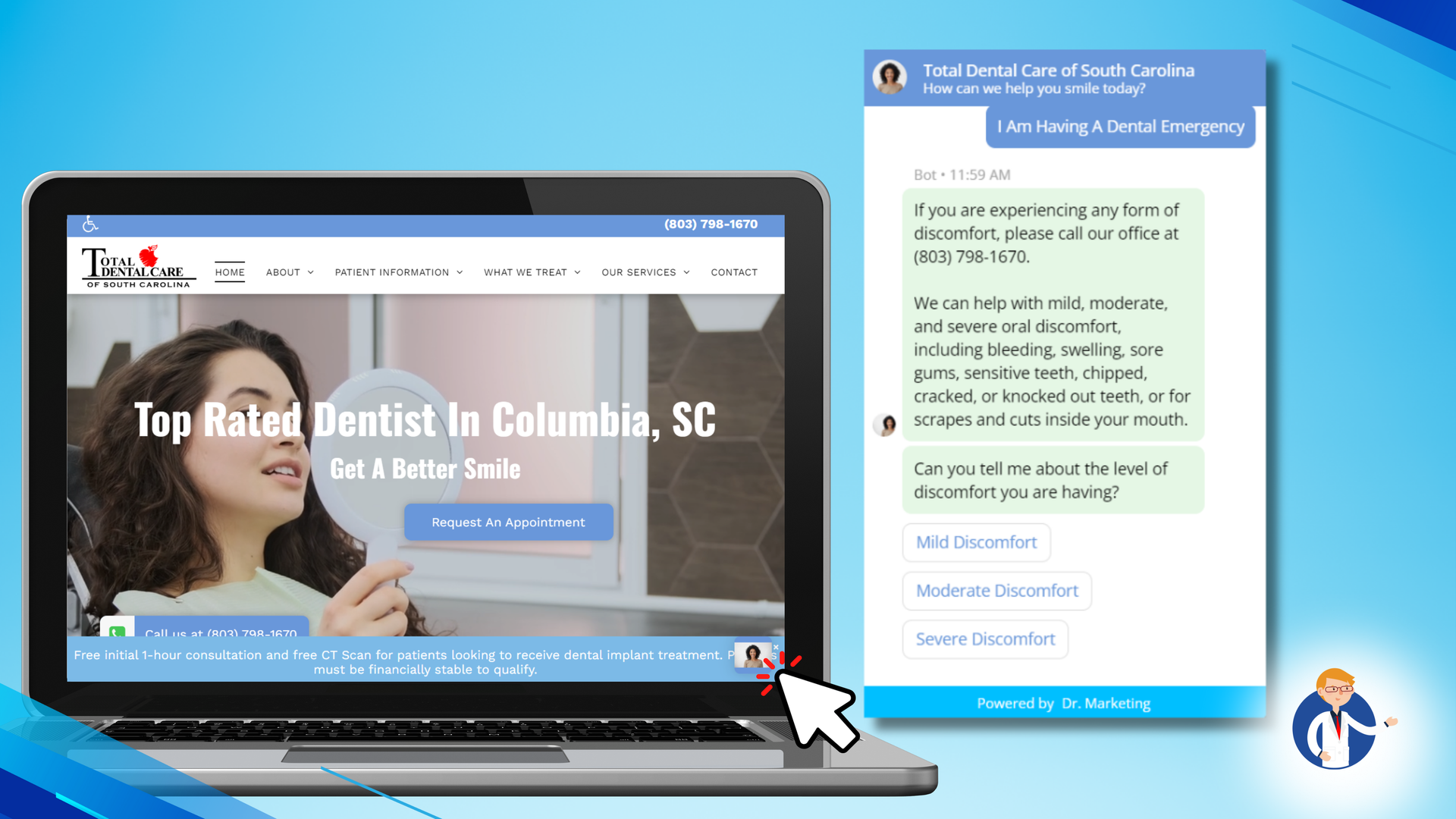This screenshot has width=1456, height=819.
Task: Click Request An Appointment button
Action: (508, 522)
